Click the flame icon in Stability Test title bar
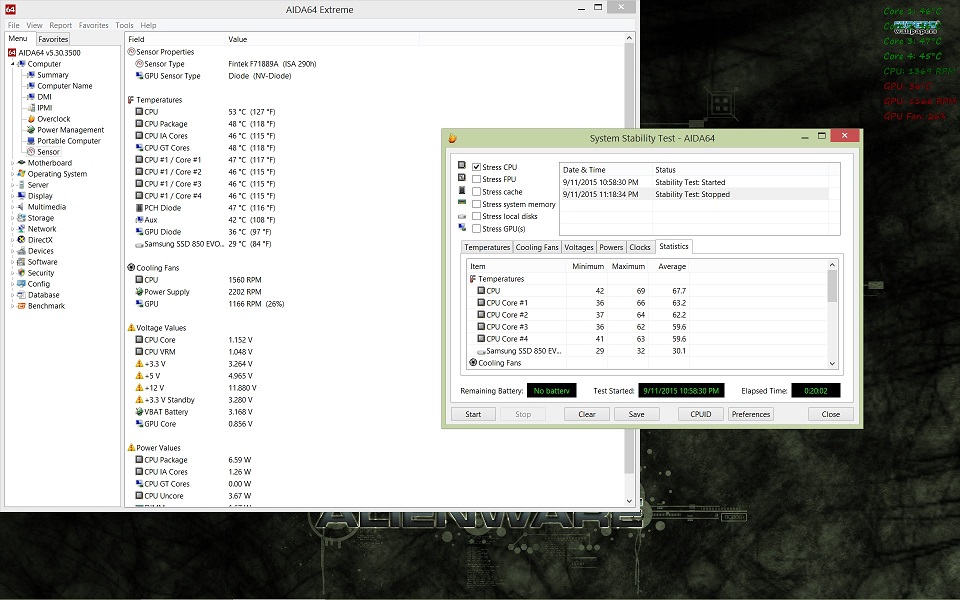The image size is (960, 600). coord(452,138)
